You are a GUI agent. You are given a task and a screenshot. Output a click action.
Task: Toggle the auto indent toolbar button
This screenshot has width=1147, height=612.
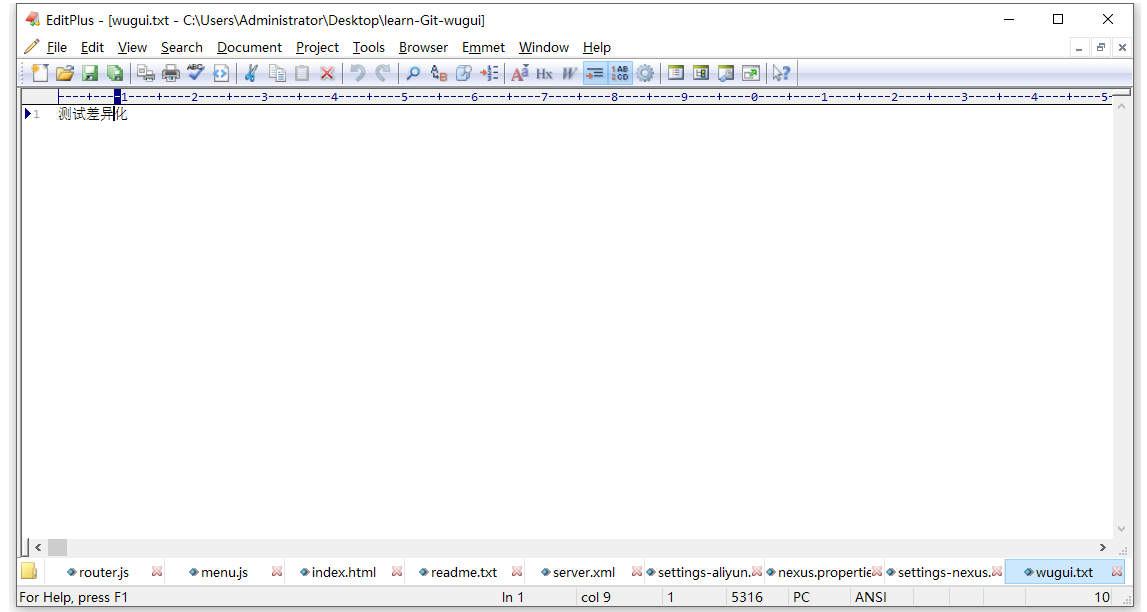pyautogui.click(x=595, y=73)
